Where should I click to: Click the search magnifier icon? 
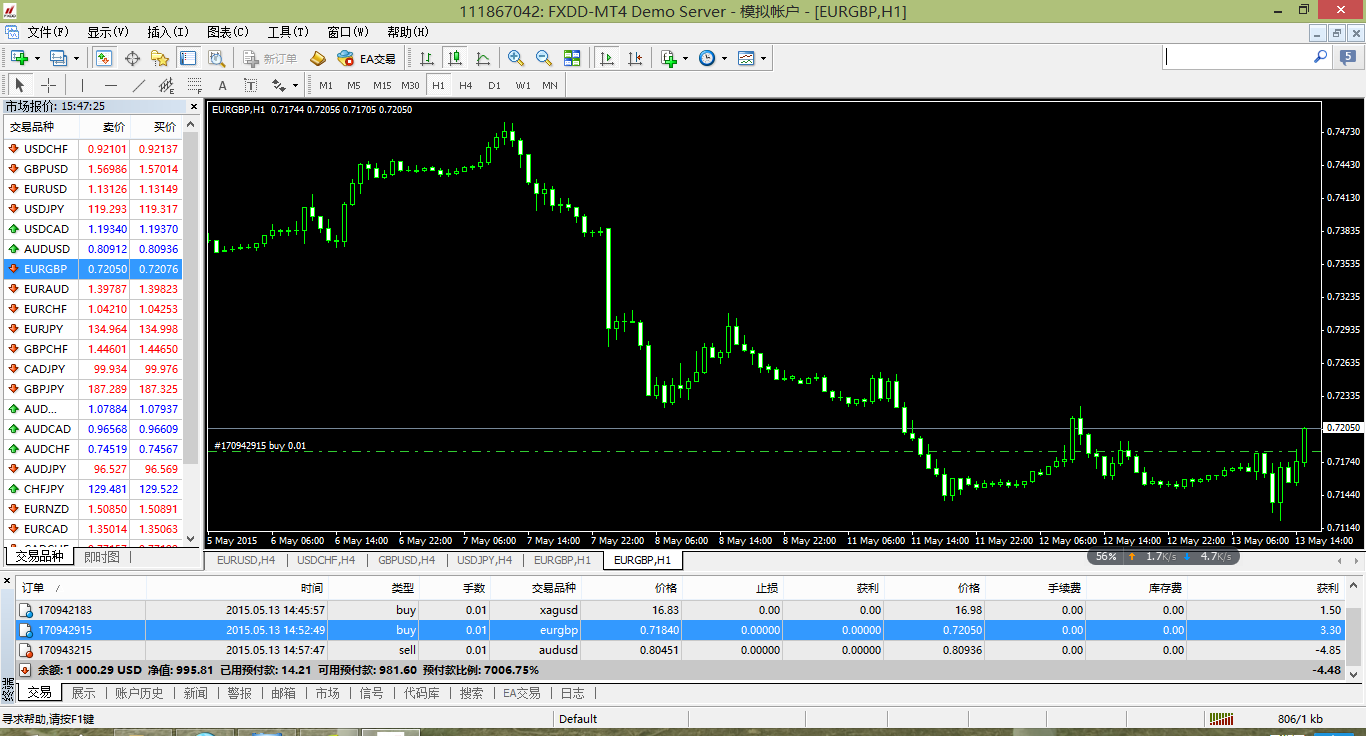pos(1321,58)
